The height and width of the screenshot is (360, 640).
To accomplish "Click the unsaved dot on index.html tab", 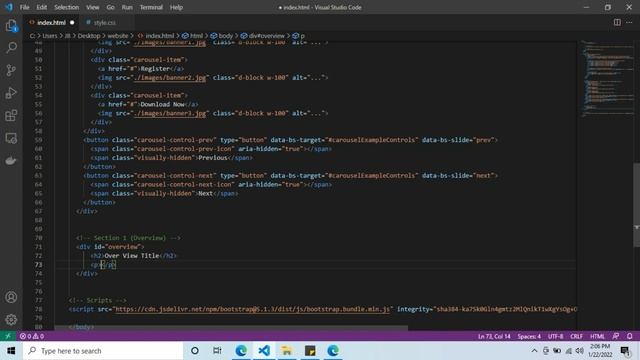I will [x=72, y=22].
